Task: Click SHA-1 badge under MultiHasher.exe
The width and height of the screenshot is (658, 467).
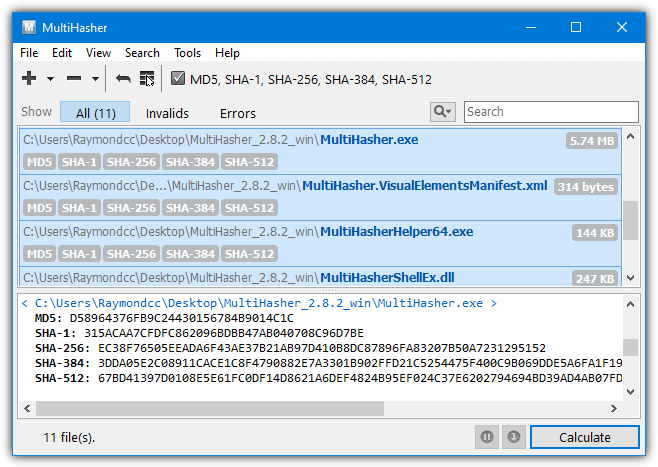Action: click(79, 162)
